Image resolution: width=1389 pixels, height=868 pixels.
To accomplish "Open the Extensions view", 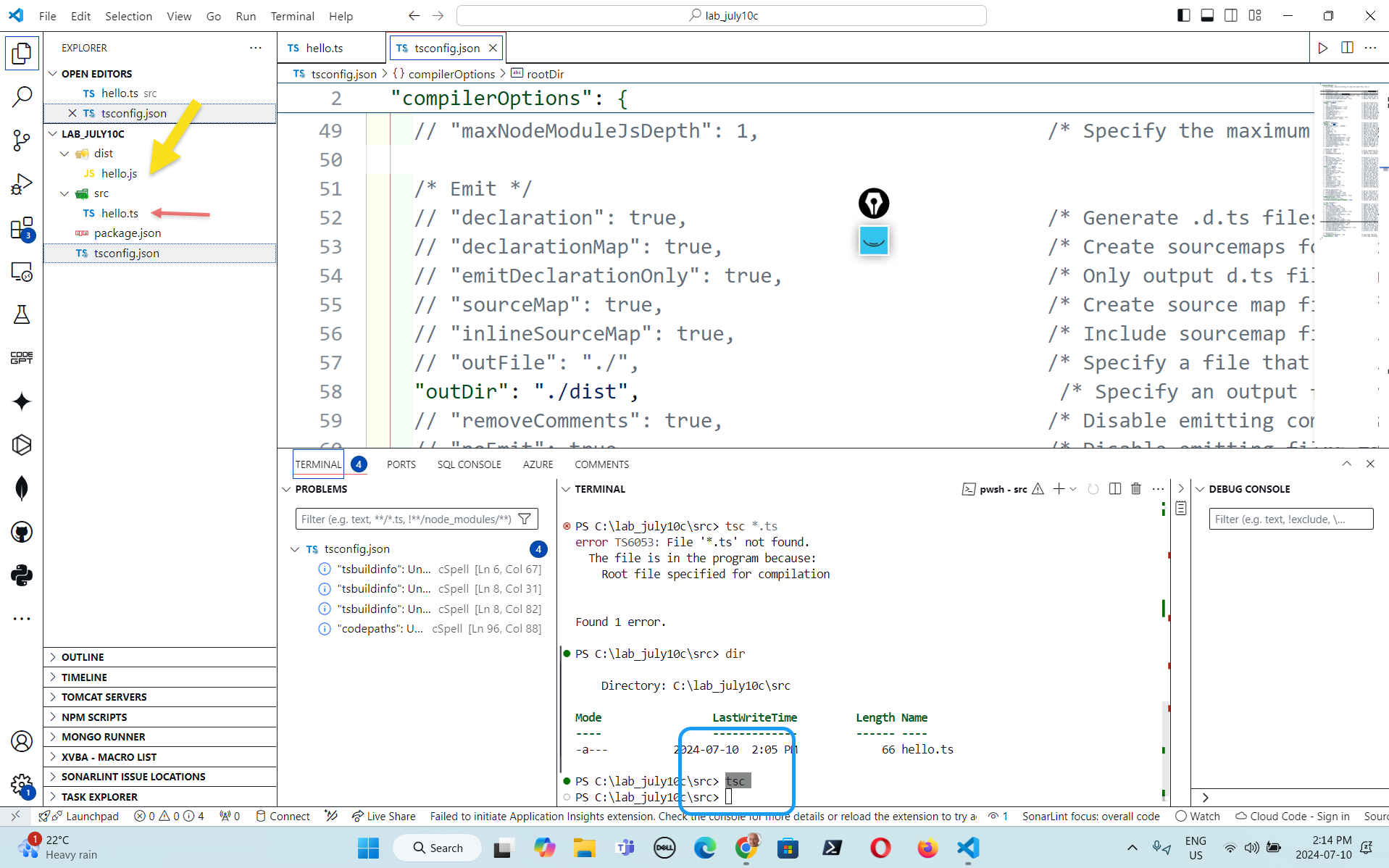I will click(22, 228).
